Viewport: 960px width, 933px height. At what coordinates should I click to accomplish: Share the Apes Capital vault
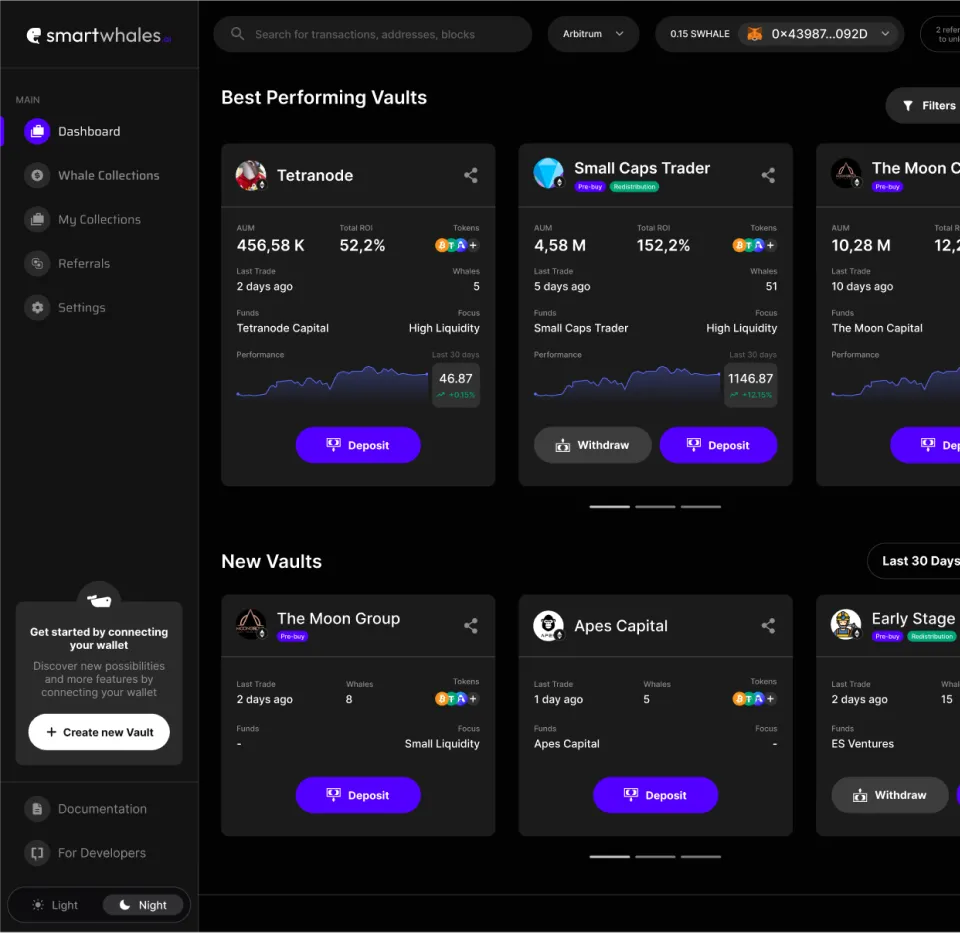point(768,626)
